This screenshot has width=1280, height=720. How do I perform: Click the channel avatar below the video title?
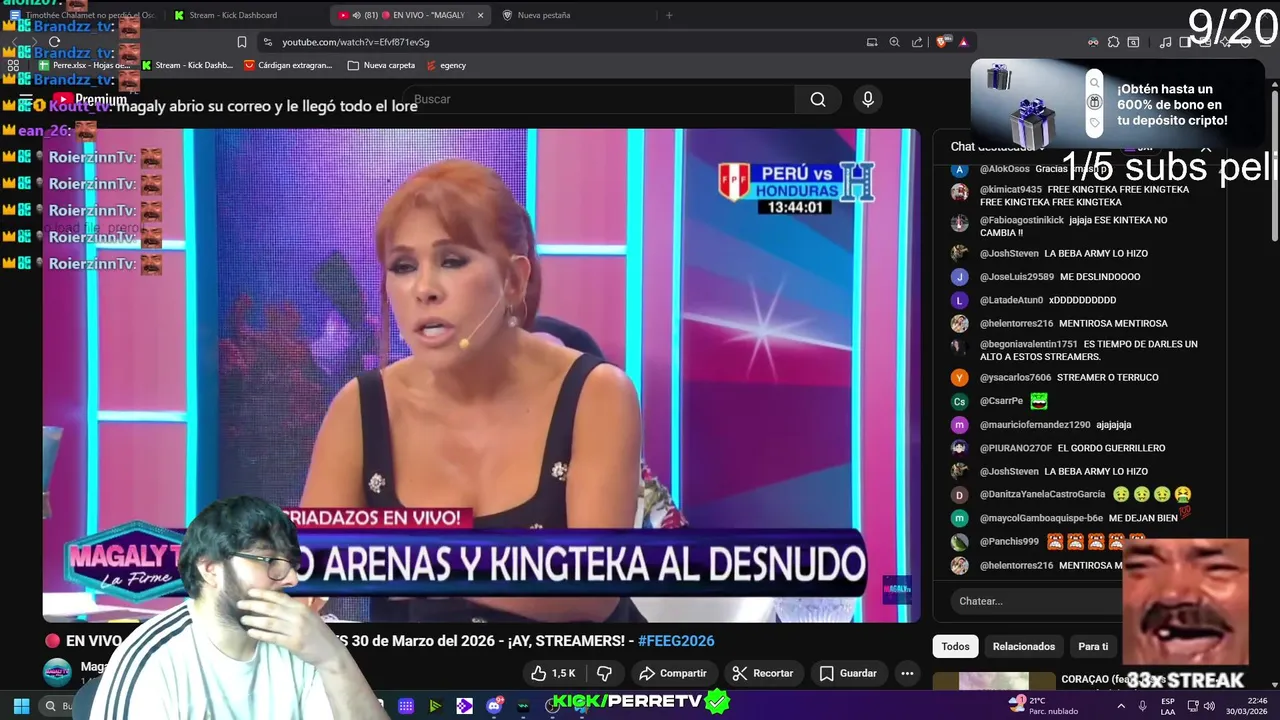click(x=57, y=672)
